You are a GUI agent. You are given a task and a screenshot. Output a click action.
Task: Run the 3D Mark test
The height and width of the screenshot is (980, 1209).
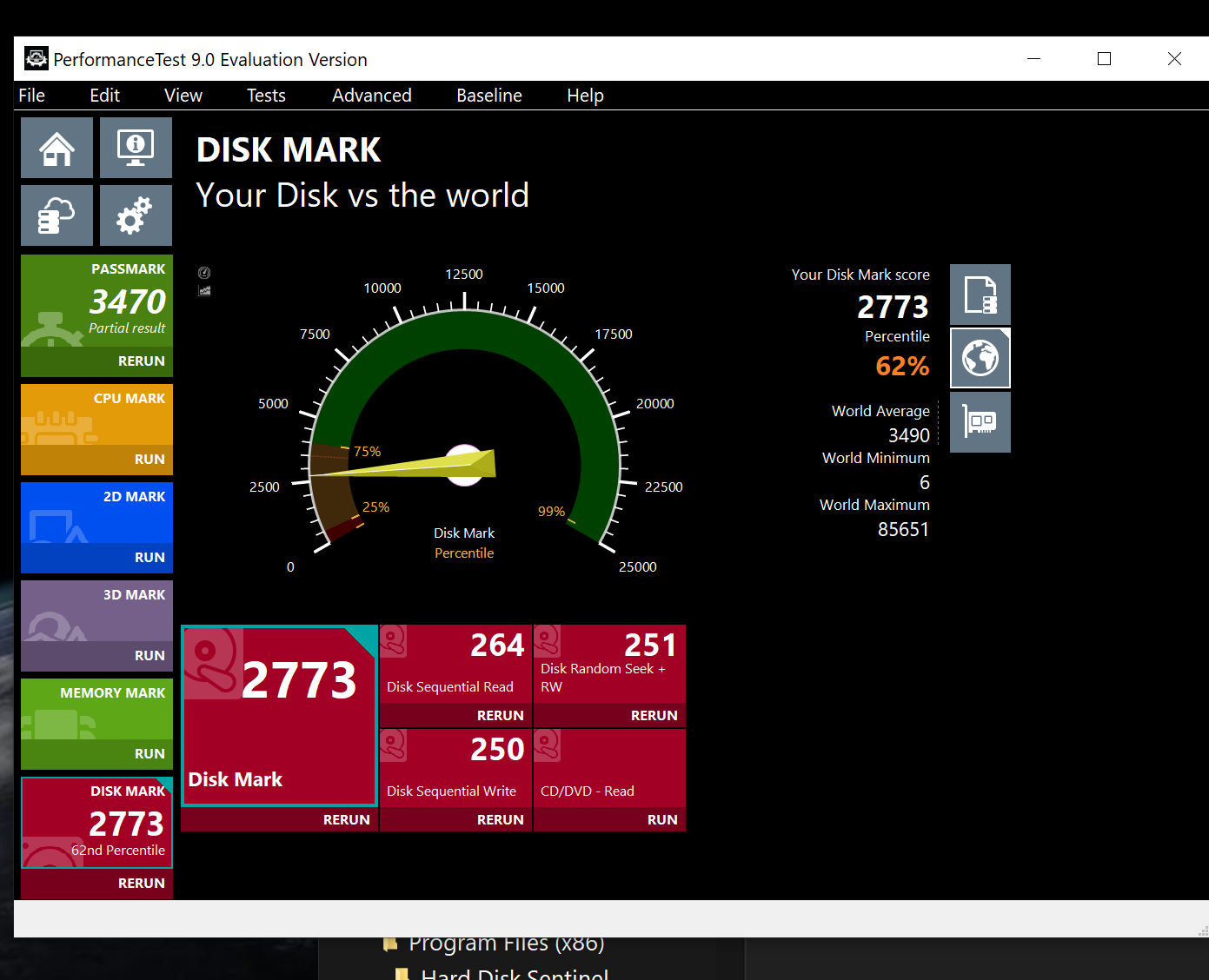pos(96,656)
